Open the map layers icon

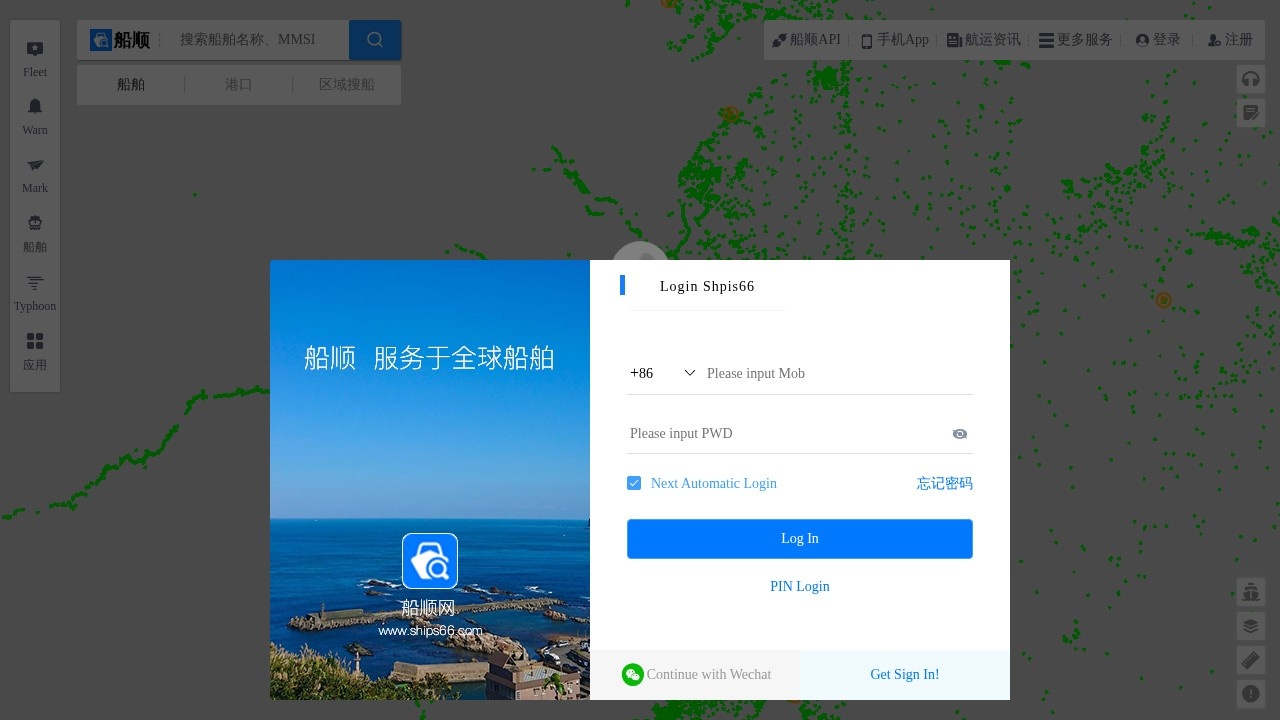(1251, 626)
